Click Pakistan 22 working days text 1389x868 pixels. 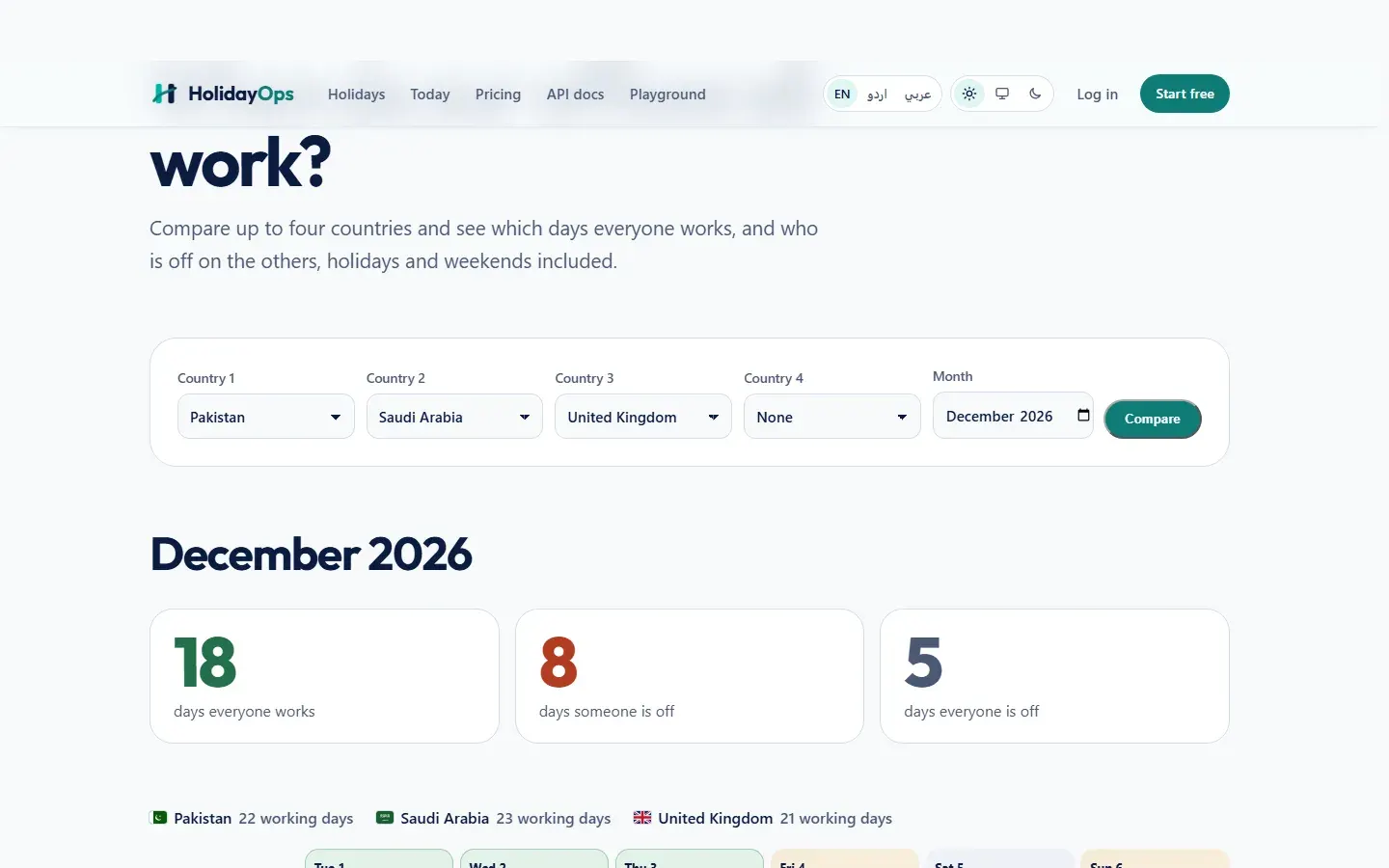coord(263,818)
